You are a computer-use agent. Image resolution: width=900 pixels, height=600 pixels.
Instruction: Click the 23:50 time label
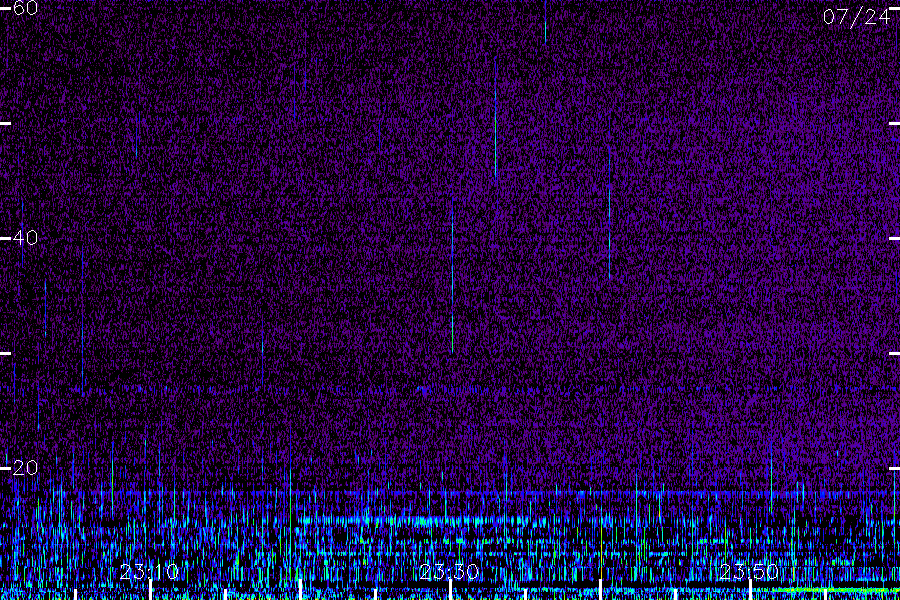(x=749, y=572)
